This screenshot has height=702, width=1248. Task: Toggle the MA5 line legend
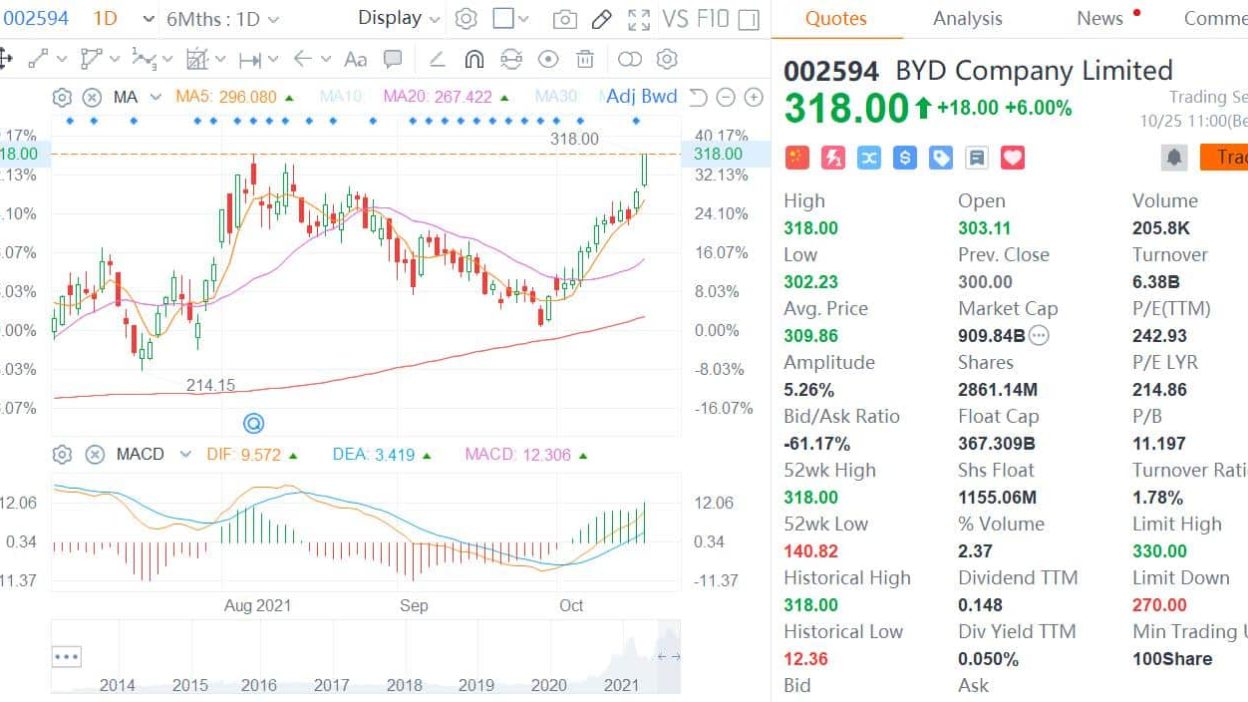coord(234,97)
